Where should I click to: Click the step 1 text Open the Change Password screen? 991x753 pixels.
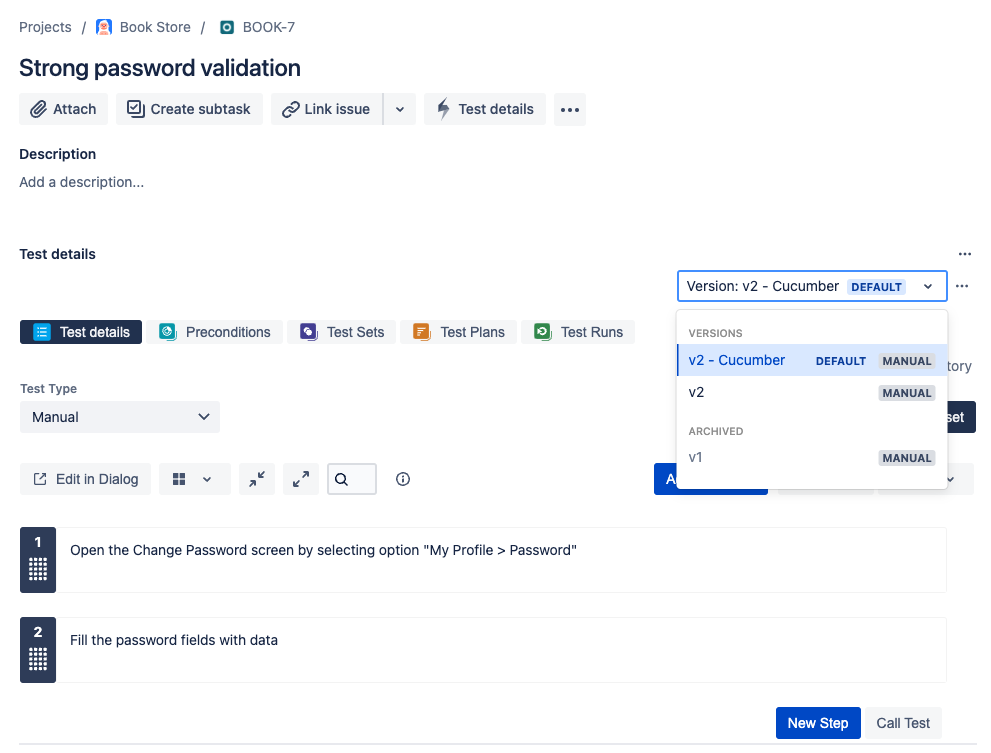[x=323, y=551]
